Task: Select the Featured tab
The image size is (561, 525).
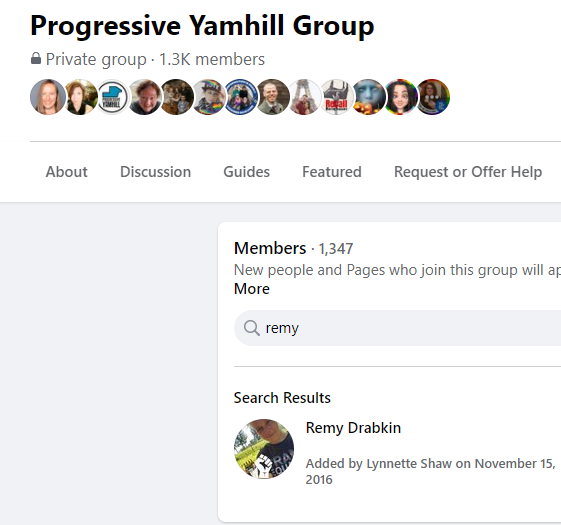Action: point(332,172)
